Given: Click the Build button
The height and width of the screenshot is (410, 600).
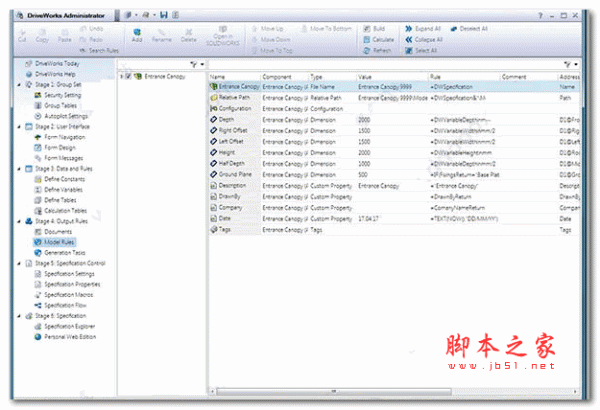Looking at the screenshot, I should point(374,29).
